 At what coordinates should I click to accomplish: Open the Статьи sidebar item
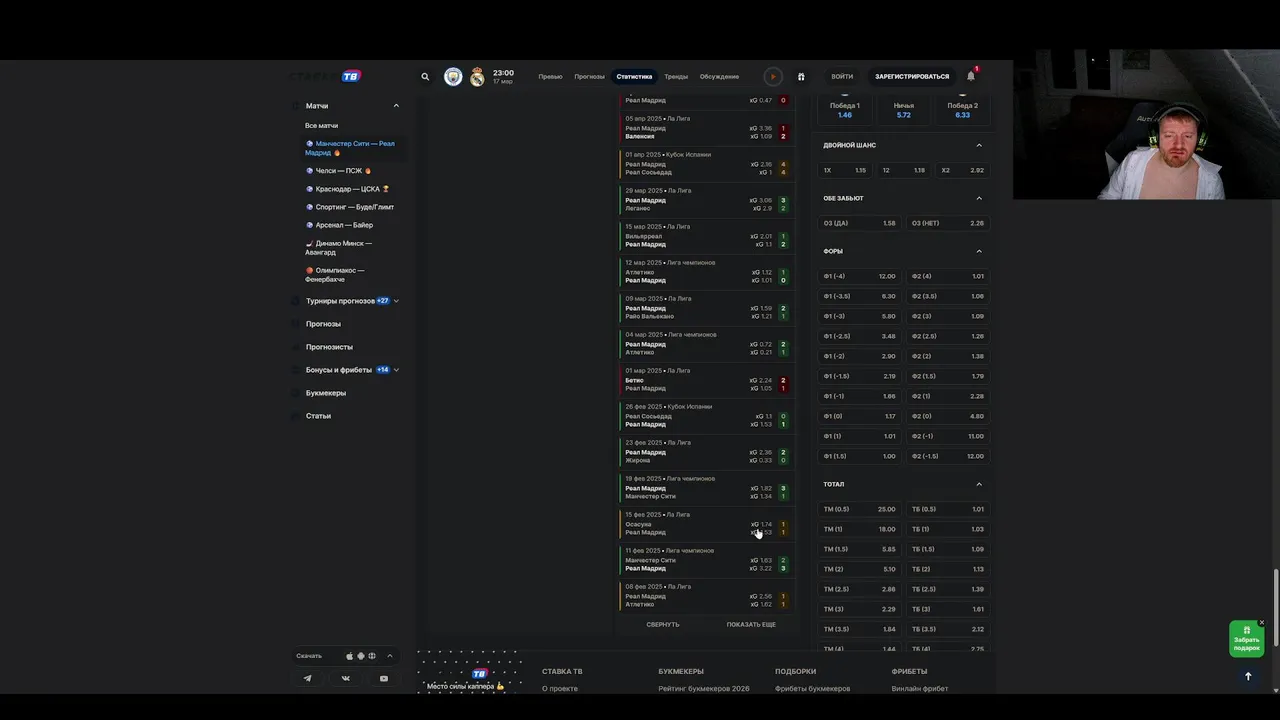(x=318, y=416)
